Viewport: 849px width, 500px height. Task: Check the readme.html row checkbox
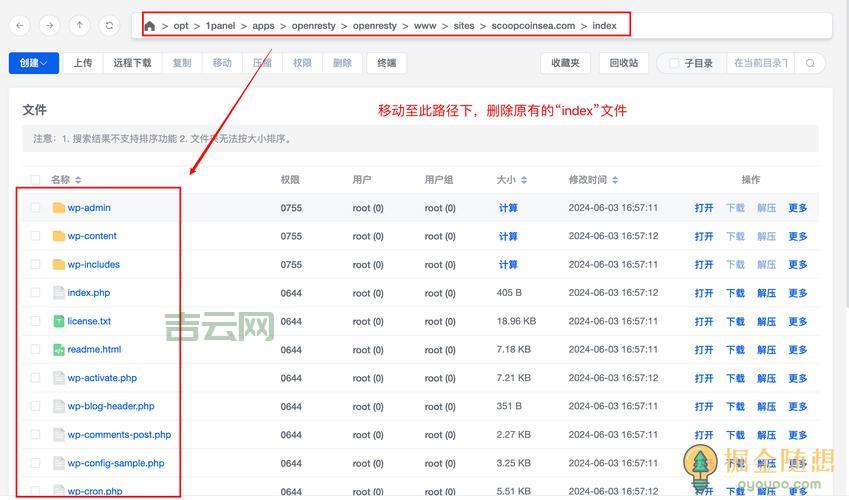(x=35, y=349)
